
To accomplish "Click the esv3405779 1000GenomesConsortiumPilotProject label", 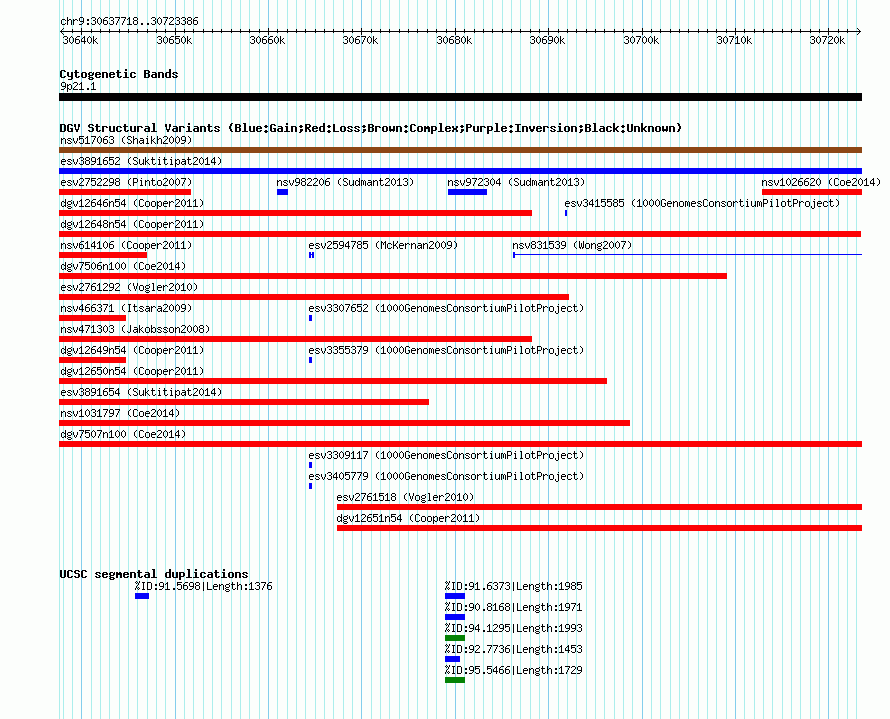I will point(446,476).
